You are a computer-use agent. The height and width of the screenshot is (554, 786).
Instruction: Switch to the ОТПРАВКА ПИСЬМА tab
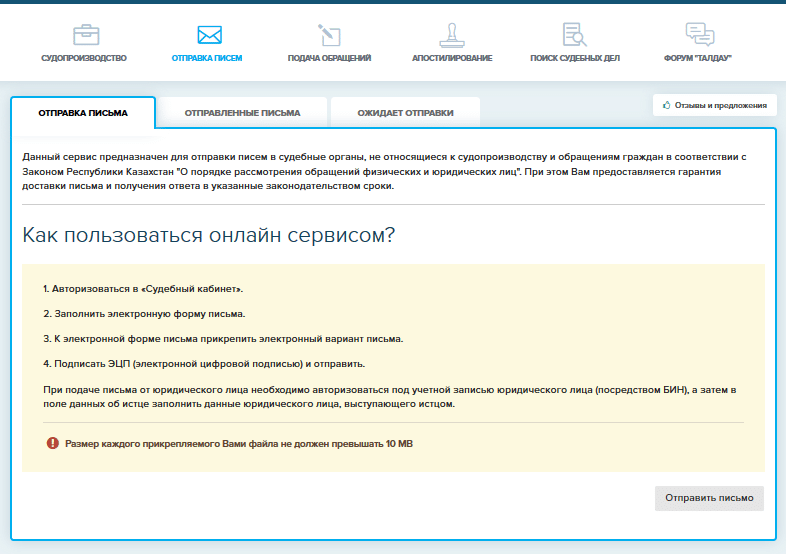coord(83,113)
